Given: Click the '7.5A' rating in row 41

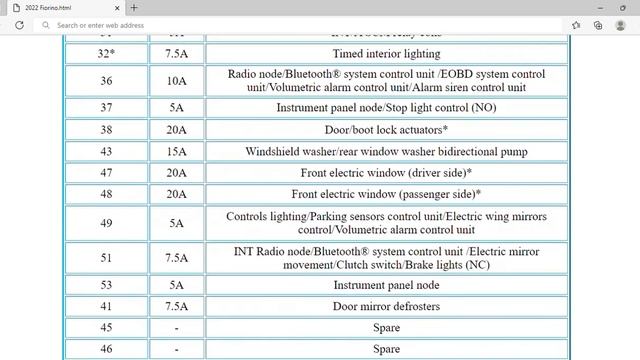Looking at the screenshot, I should click(x=176, y=306).
